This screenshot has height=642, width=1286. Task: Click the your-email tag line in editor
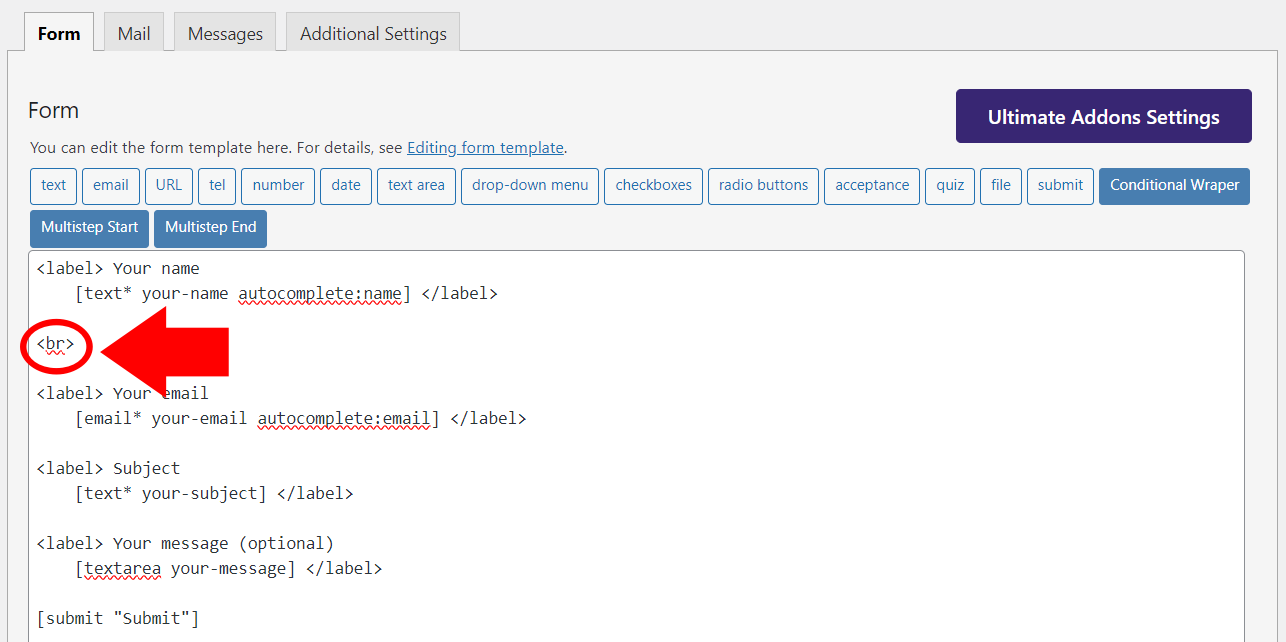[300, 419]
